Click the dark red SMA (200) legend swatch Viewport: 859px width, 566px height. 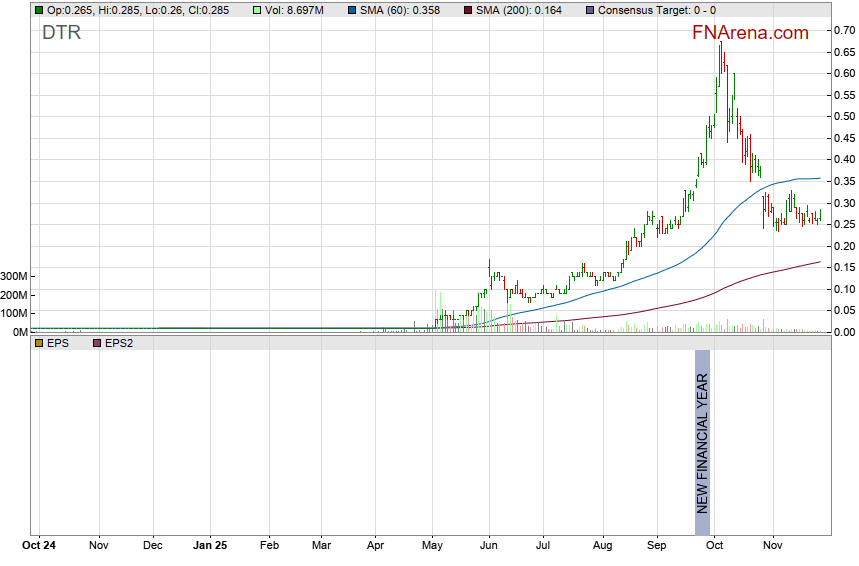point(470,10)
